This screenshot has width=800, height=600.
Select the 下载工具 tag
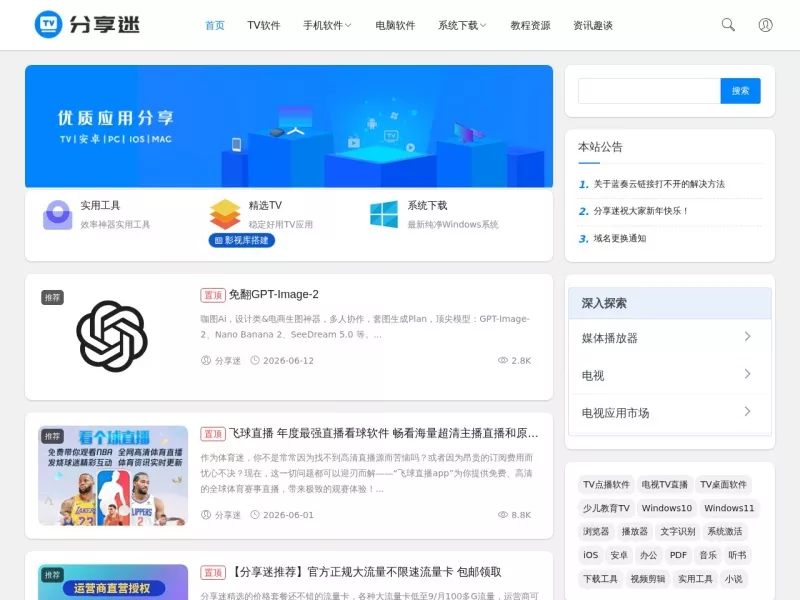(x=601, y=579)
